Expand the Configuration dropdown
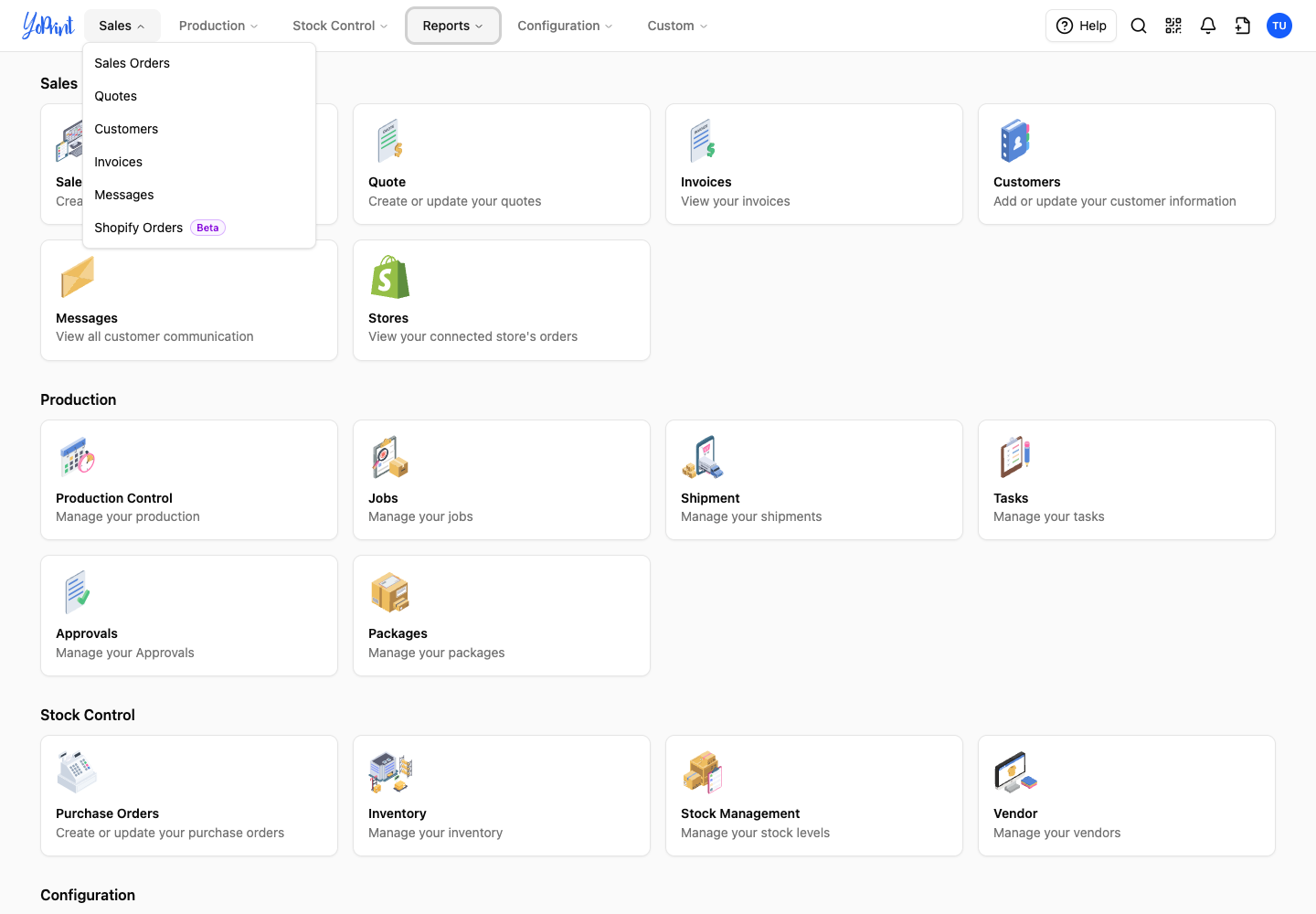 (x=565, y=26)
